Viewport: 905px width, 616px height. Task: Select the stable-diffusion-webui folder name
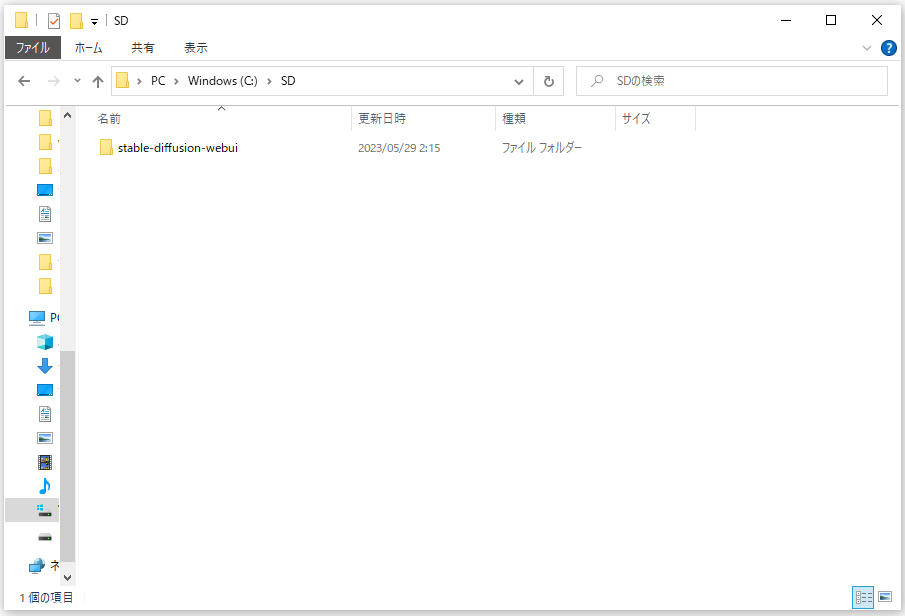(x=178, y=148)
